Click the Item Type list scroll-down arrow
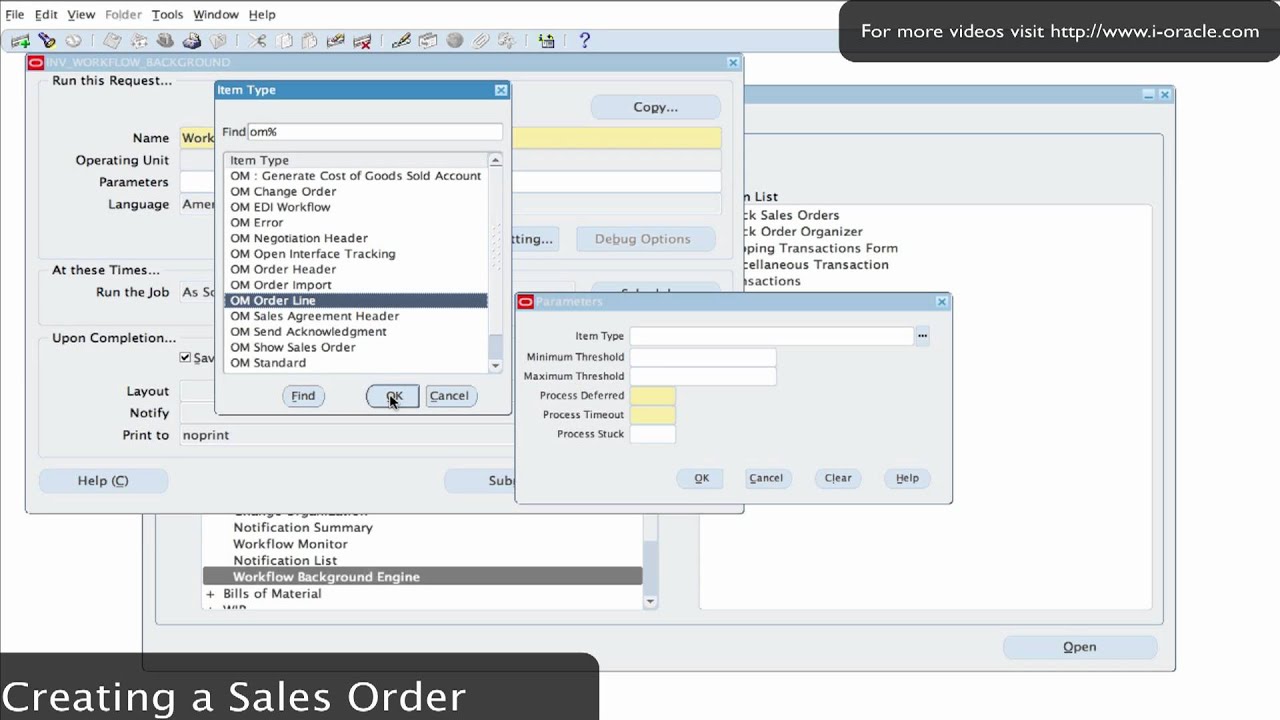The image size is (1280, 720). click(495, 366)
